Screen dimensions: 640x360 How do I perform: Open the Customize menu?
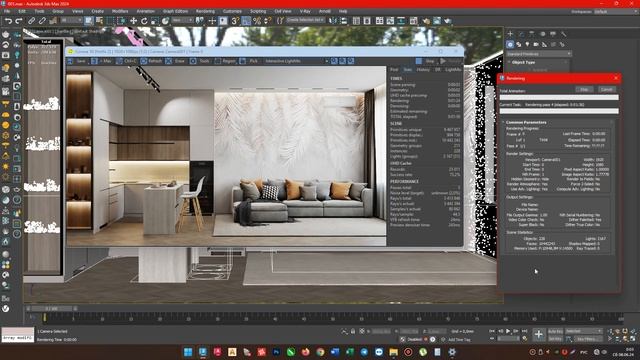coord(232,11)
